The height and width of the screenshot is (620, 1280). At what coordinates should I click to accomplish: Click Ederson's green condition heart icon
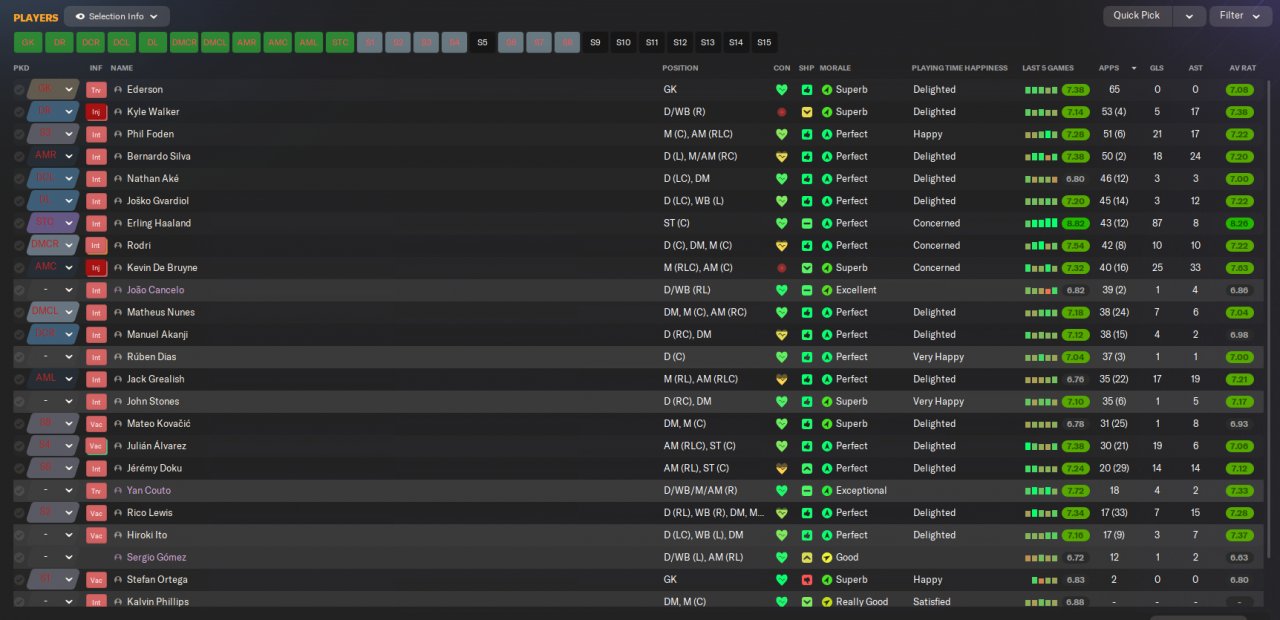click(782, 90)
